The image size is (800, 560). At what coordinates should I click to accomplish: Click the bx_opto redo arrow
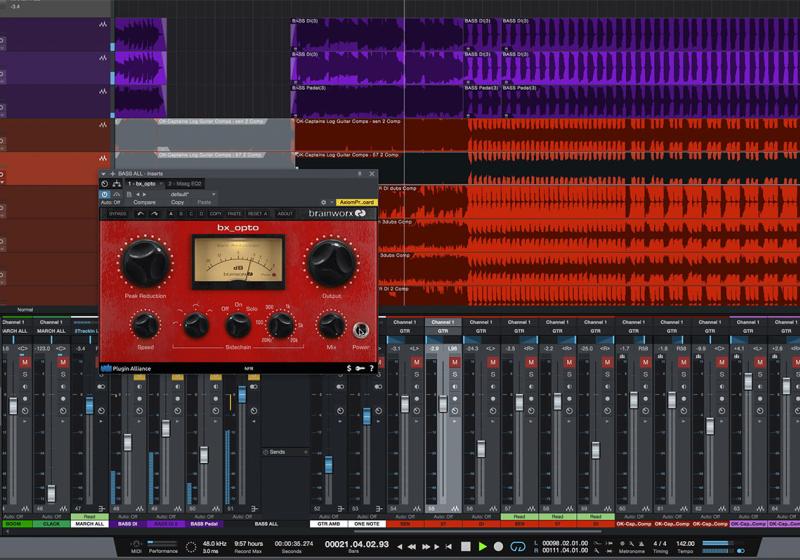coord(154,214)
